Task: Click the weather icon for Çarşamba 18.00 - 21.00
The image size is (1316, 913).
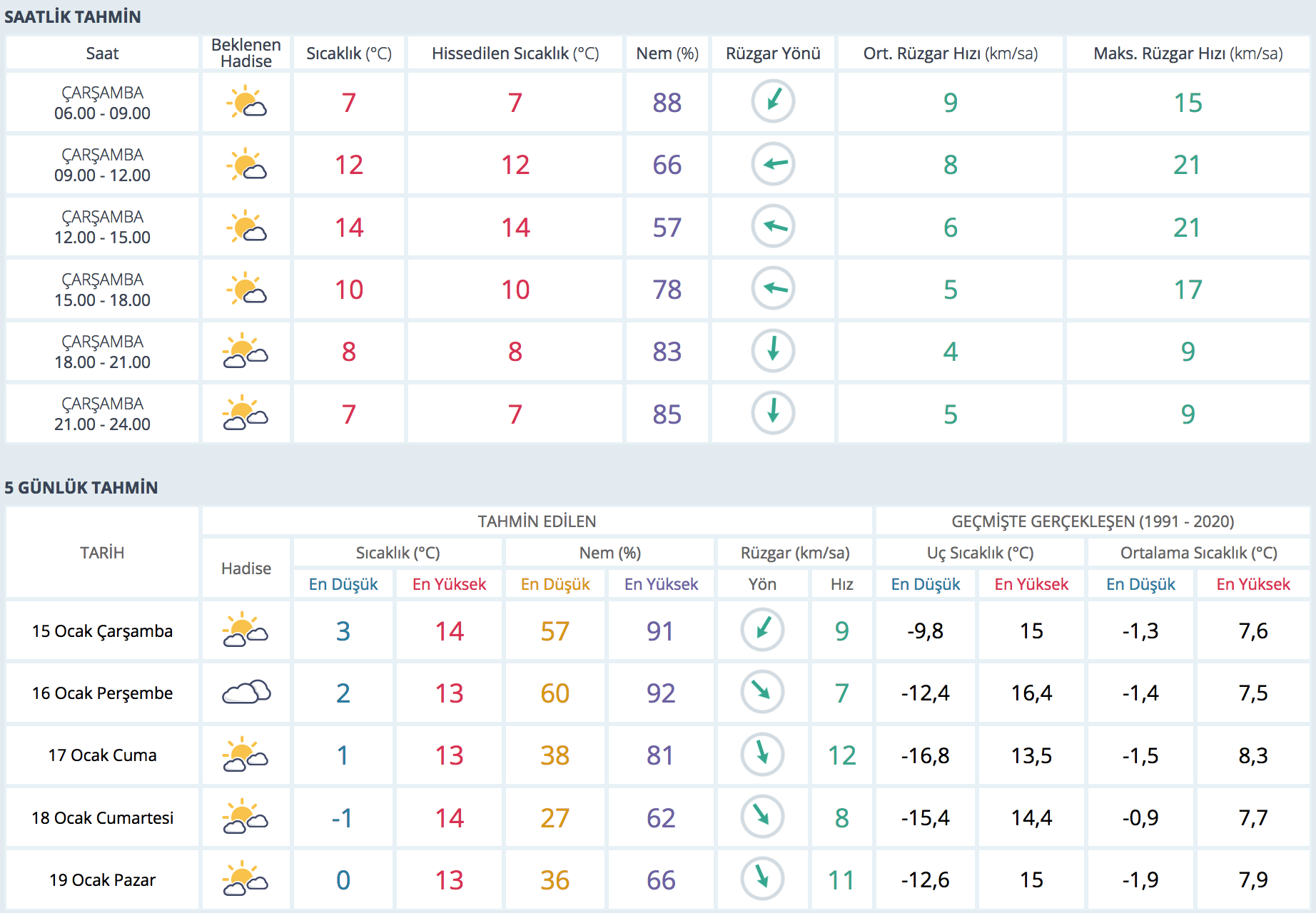Action: tap(246, 351)
